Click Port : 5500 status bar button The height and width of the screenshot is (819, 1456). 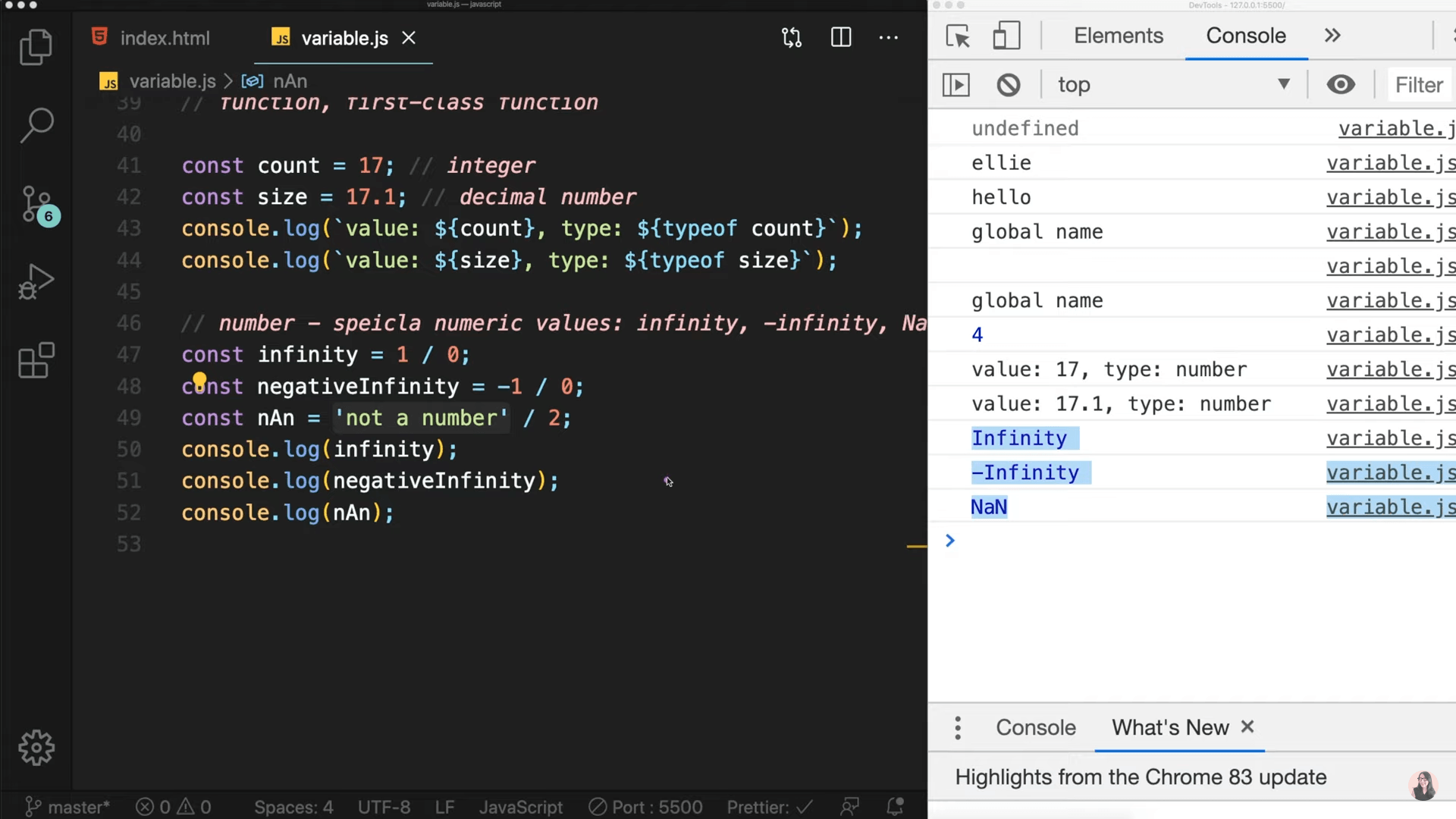pyautogui.click(x=646, y=807)
